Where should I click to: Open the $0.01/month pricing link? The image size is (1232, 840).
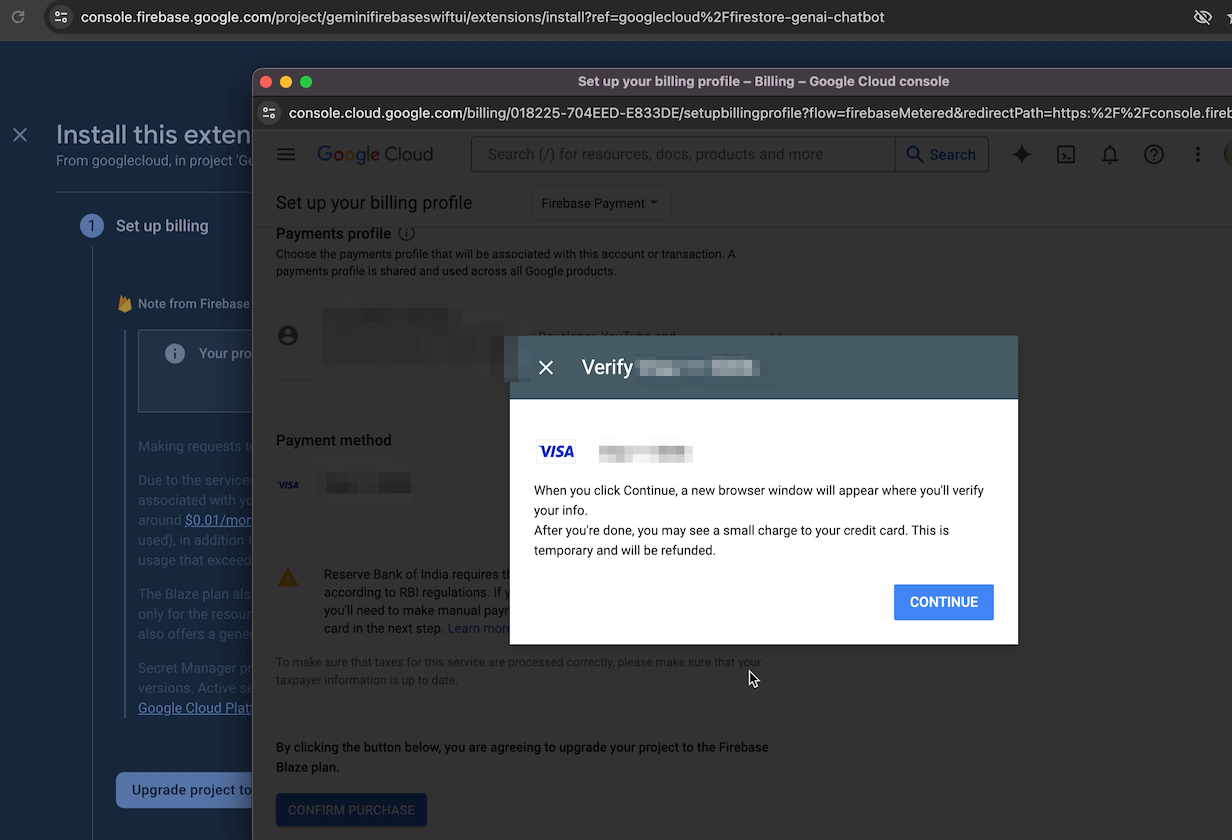pyautogui.click(x=218, y=520)
